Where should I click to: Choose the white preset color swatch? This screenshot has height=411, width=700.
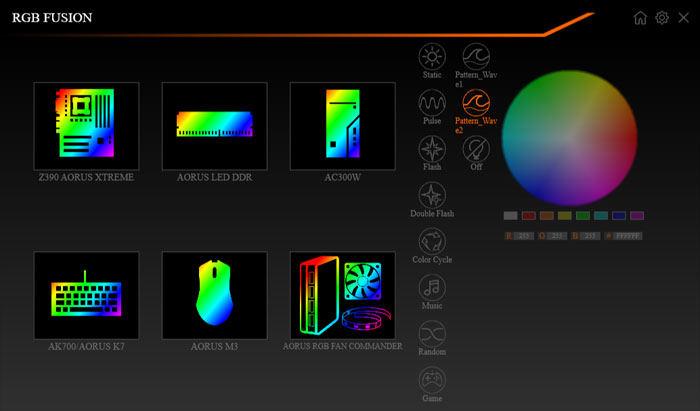point(510,216)
